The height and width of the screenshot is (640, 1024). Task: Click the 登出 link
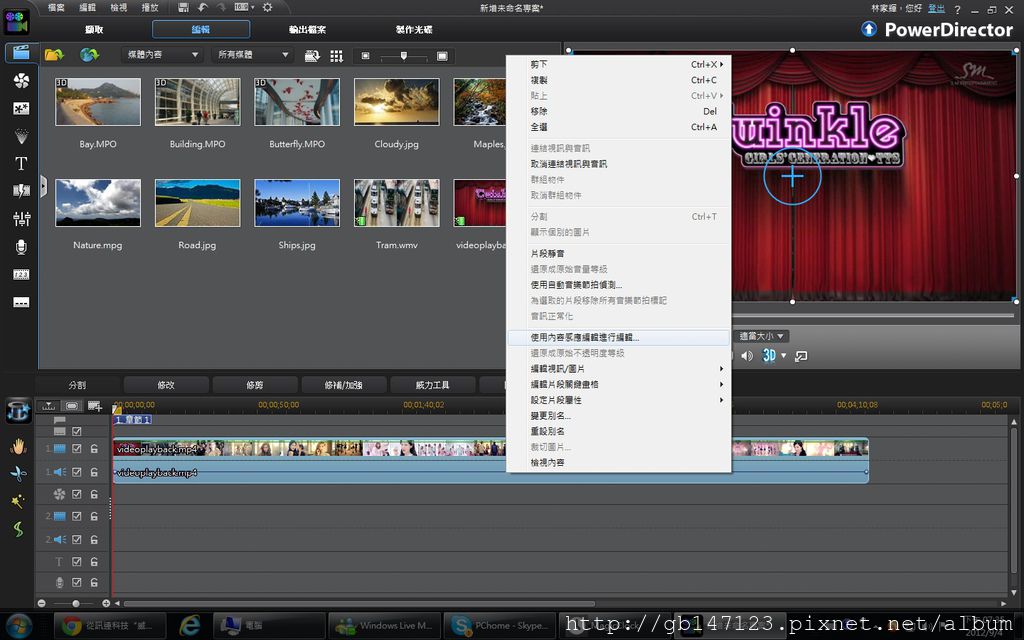coord(936,8)
